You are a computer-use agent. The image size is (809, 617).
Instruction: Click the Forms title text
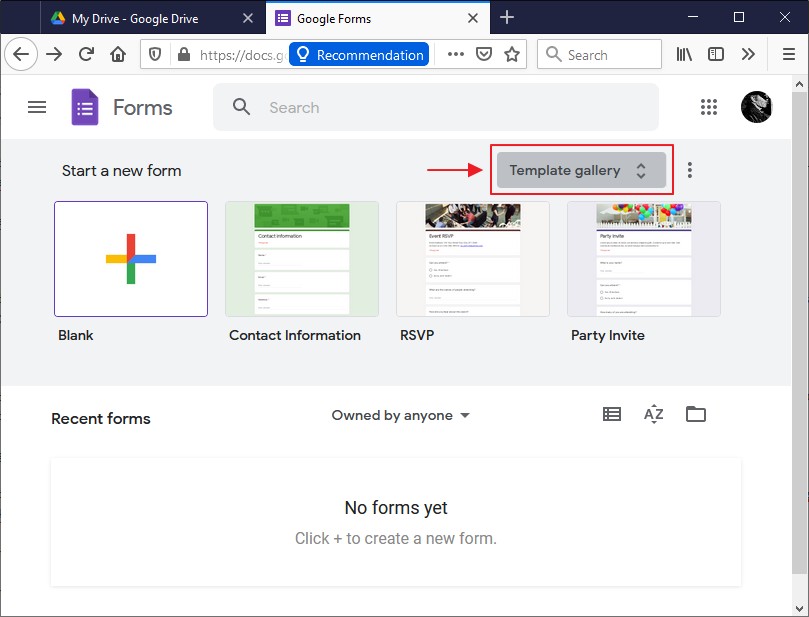142,108
